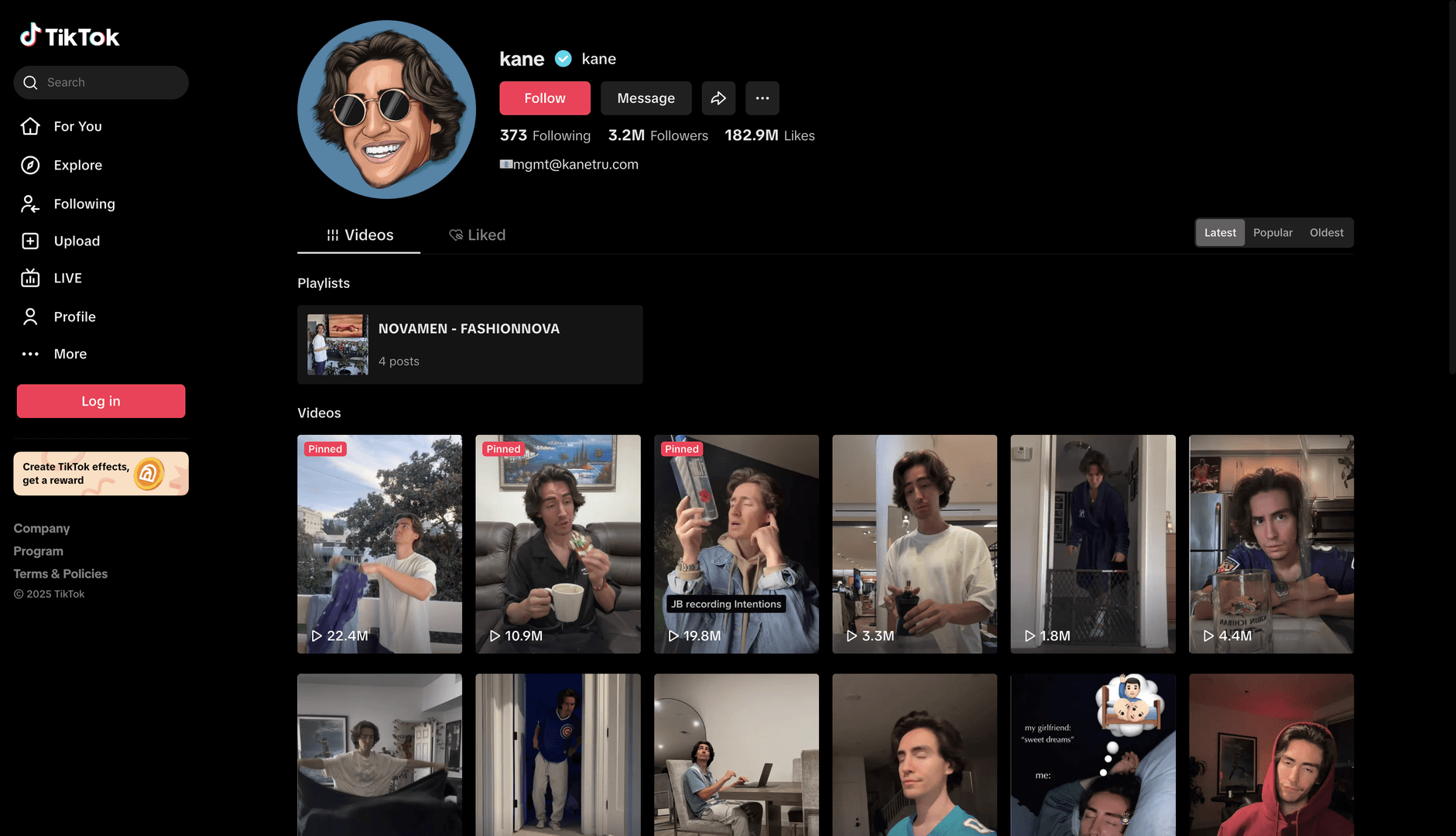
Task: Select the Videos tab
Action: [359, 235]
